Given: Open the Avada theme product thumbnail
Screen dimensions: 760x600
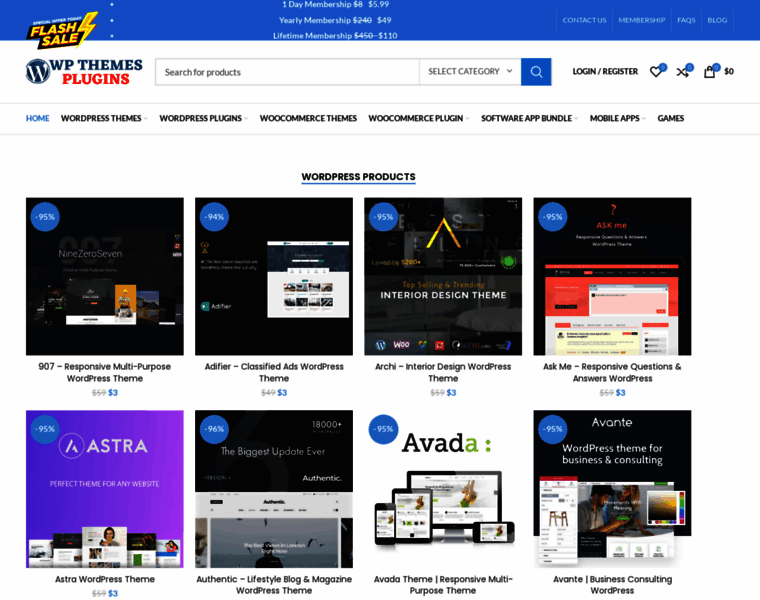Looking at the screenshot, I should point(443,490).
